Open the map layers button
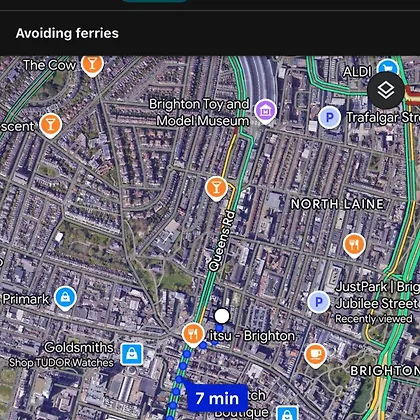 point(386,90)
